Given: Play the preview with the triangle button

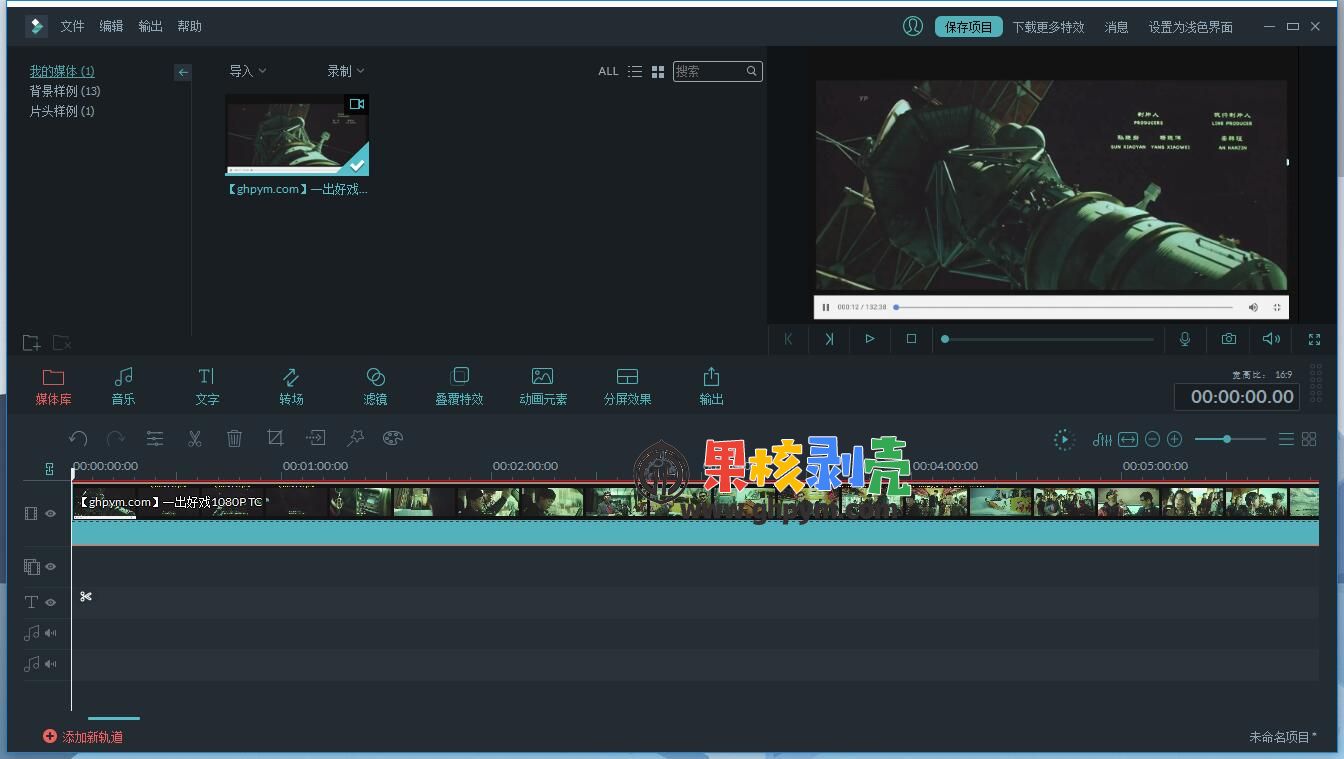Looking at the screenshot, I should coord(870,339).
